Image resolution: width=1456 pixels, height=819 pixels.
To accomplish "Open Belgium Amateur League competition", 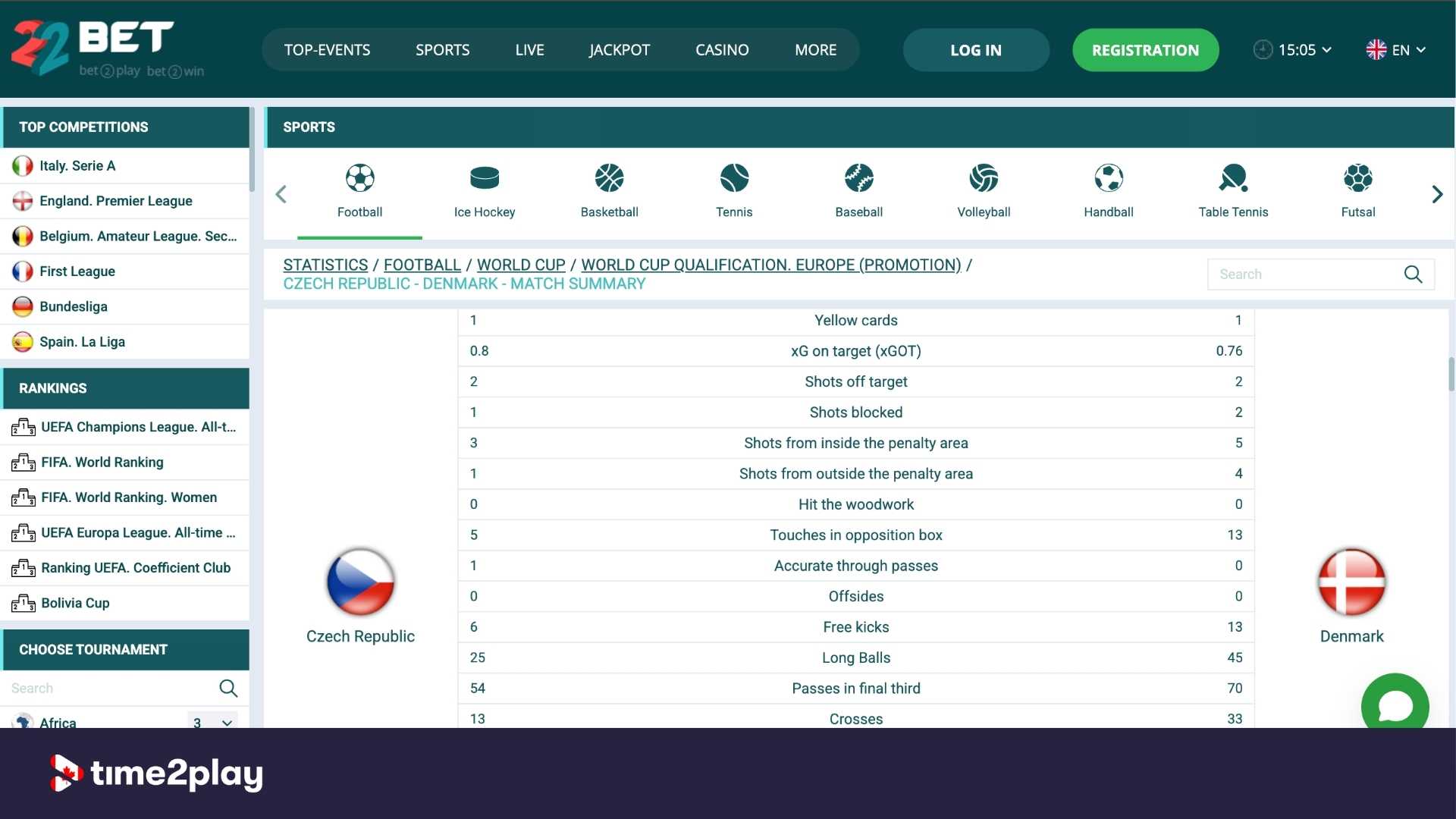I will pyautogui.click(x=125, y=236).
